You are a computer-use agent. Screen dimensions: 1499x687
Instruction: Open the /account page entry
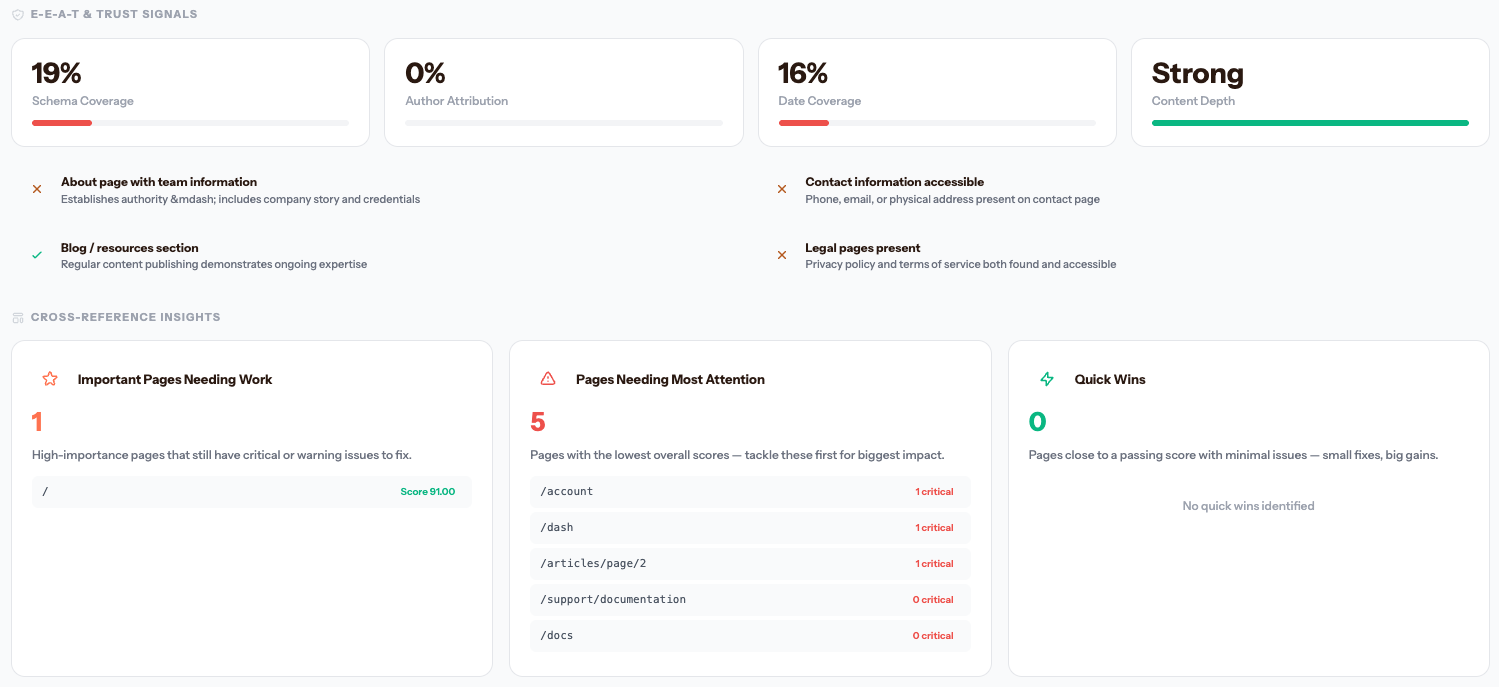[750, 491]
